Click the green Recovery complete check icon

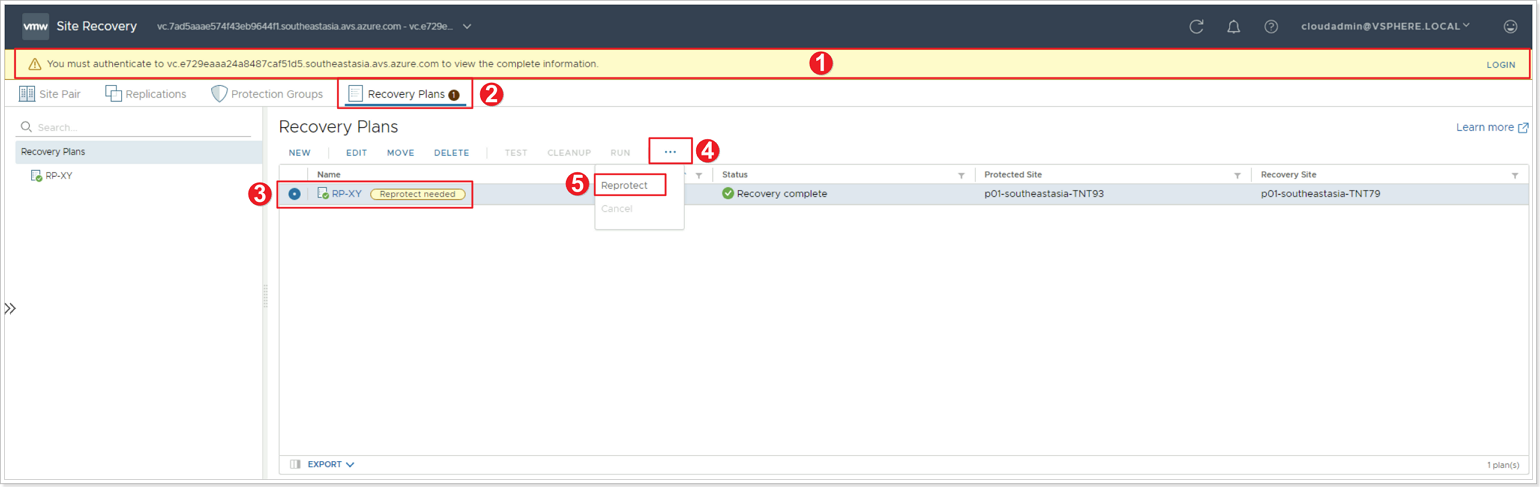(728, 193)
